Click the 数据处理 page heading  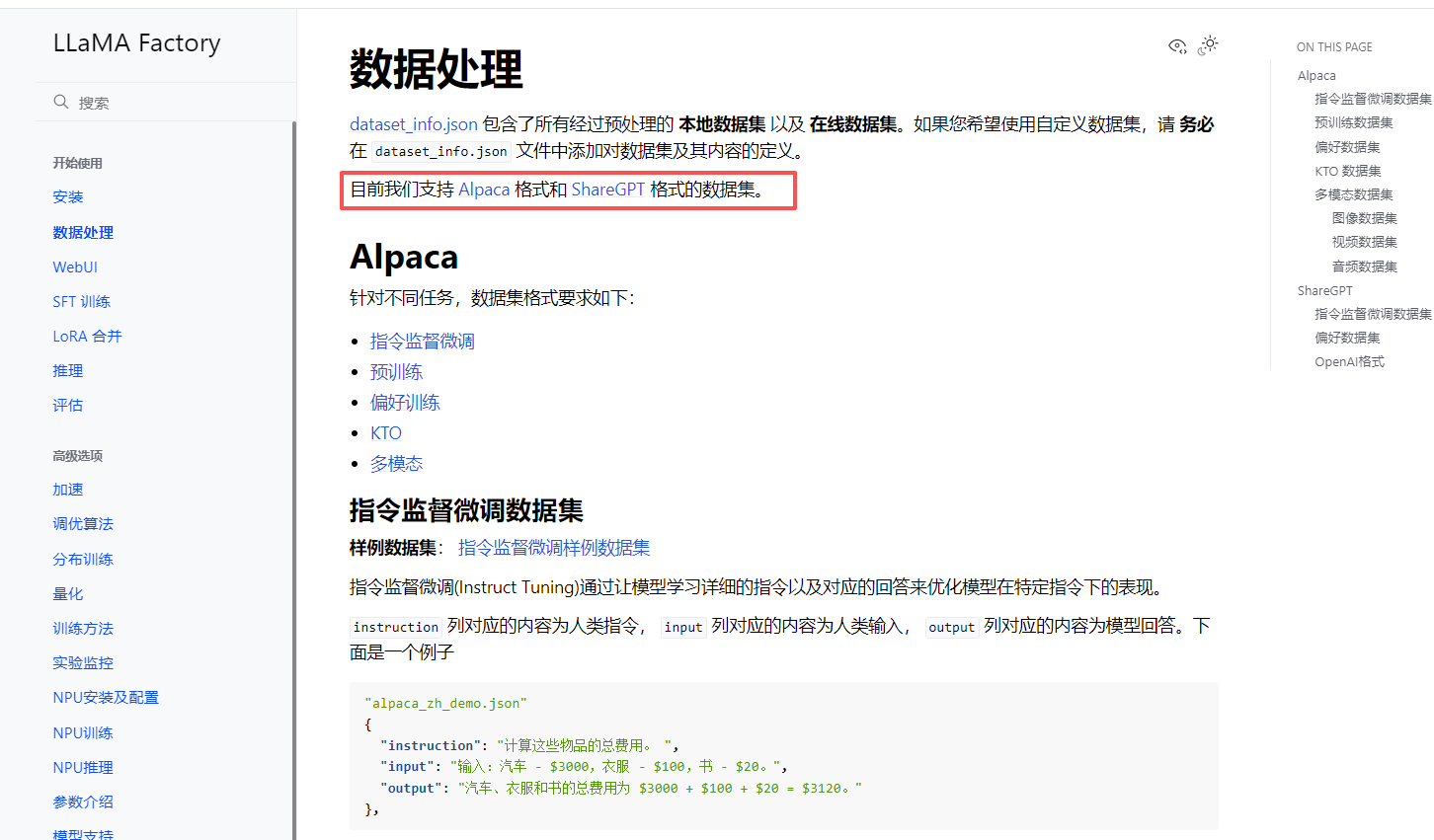[437, 69]
